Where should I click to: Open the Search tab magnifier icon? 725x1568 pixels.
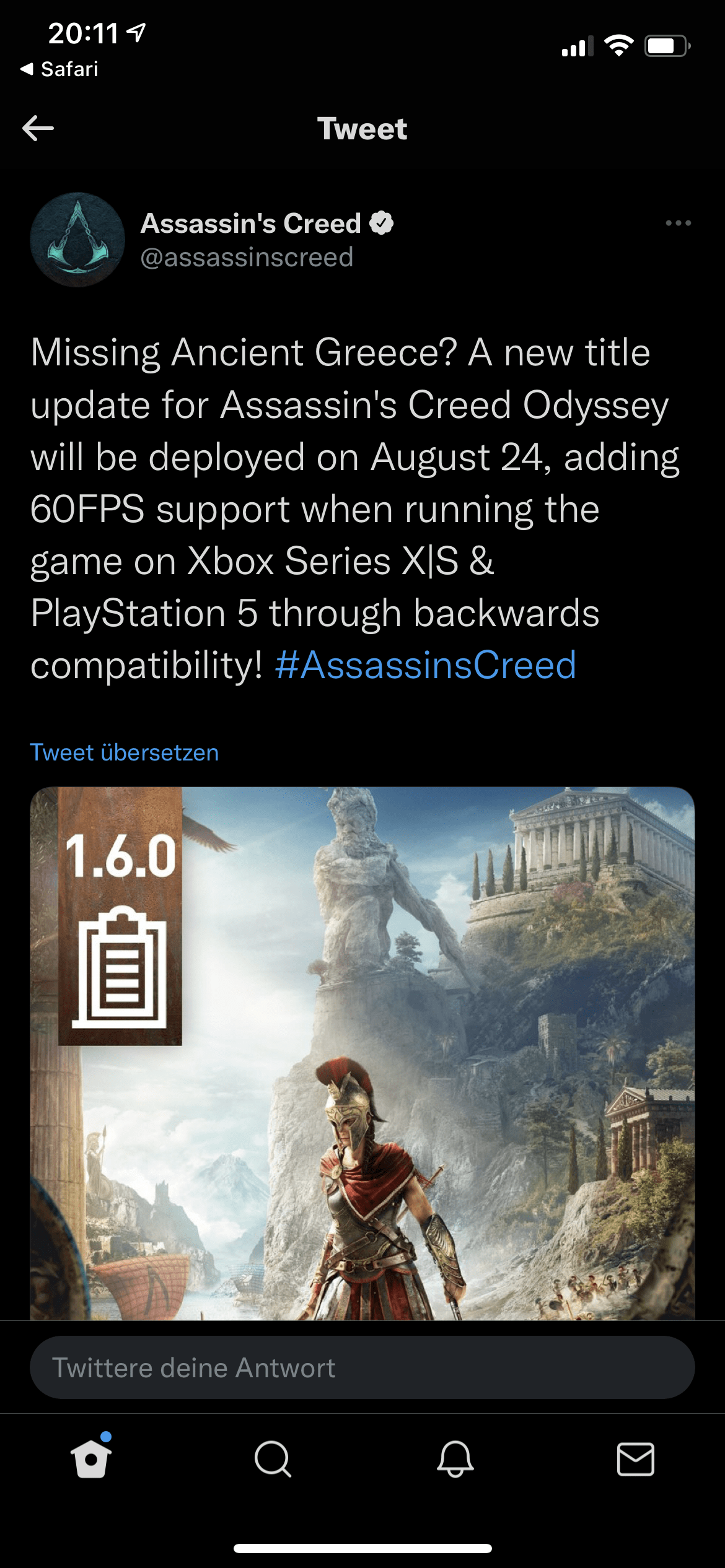[273, 1459]
